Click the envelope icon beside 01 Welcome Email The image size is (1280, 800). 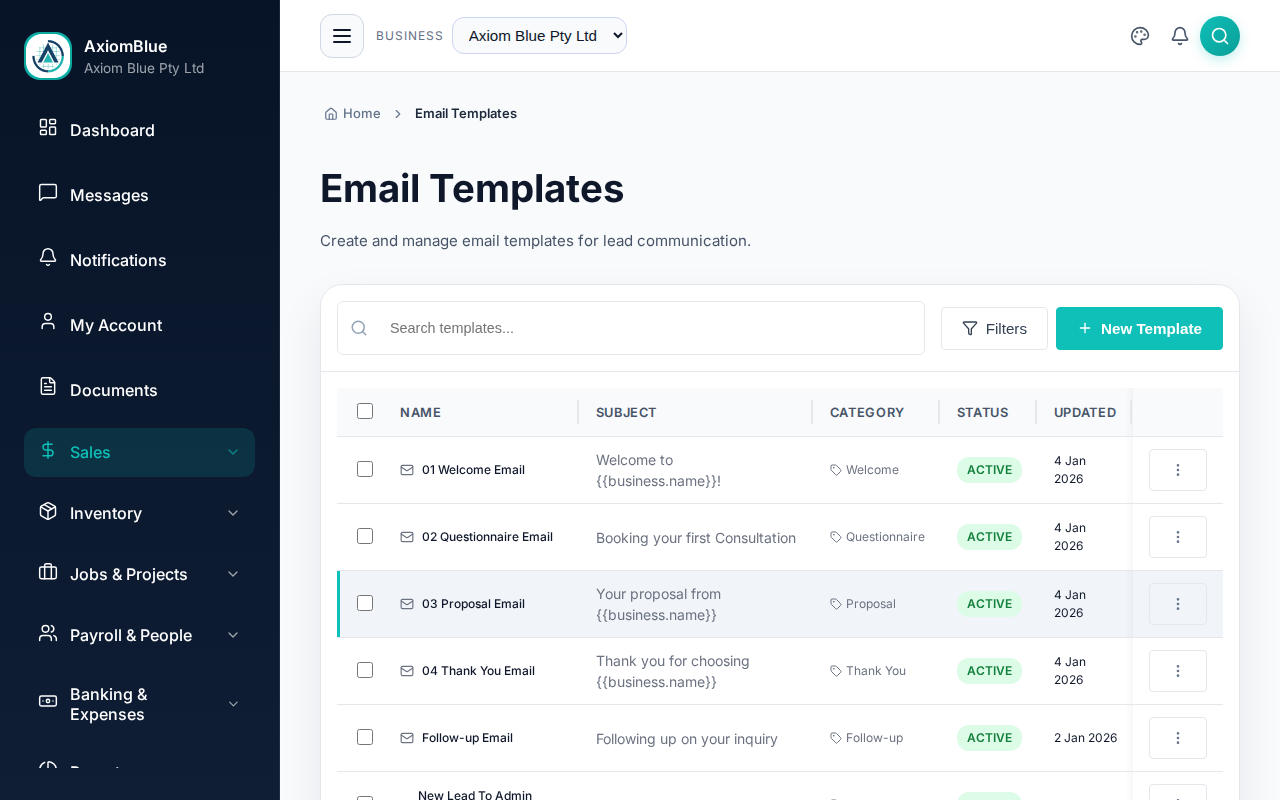pos(407,470)
